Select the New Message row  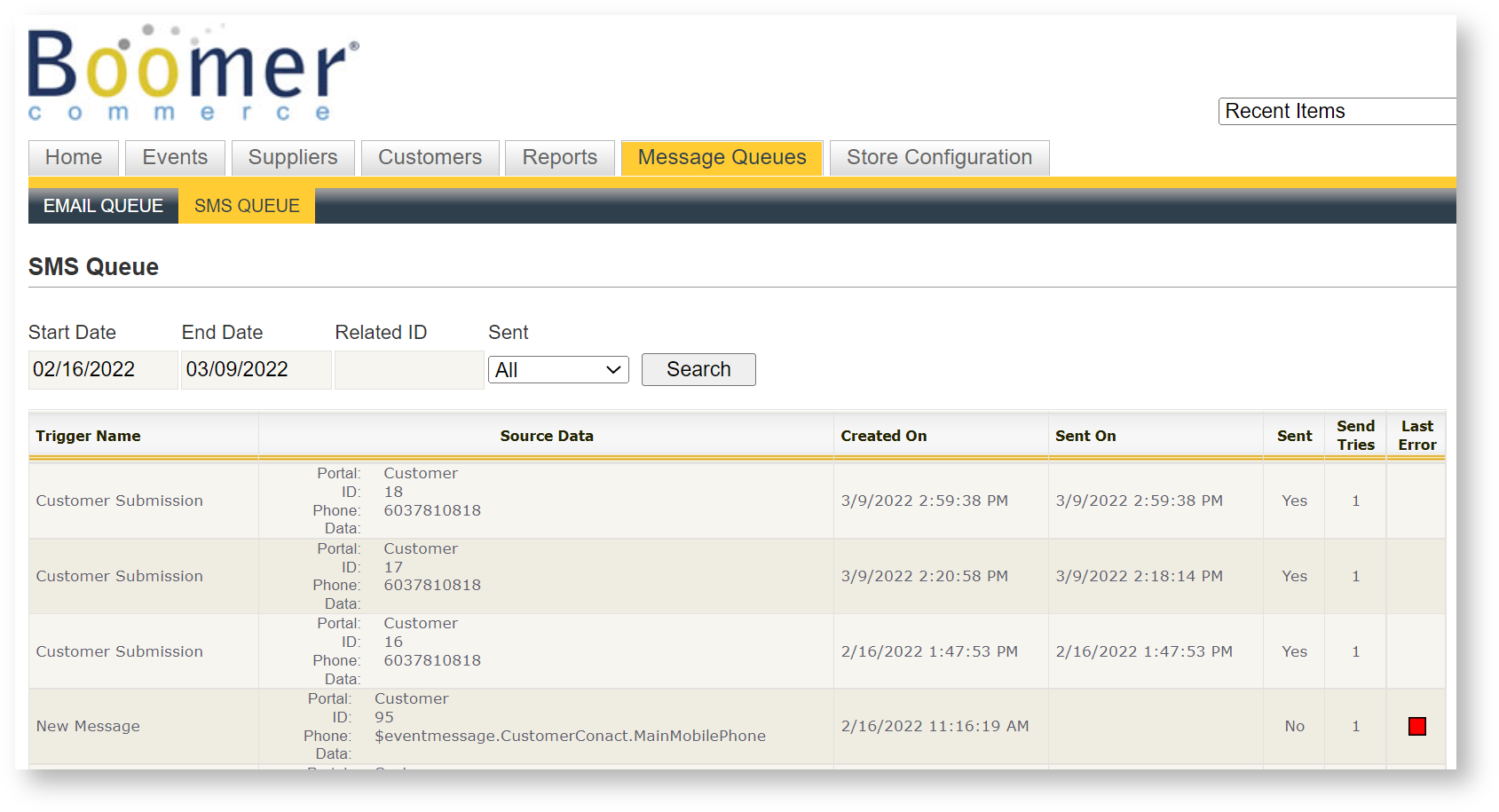pos(88,727)
